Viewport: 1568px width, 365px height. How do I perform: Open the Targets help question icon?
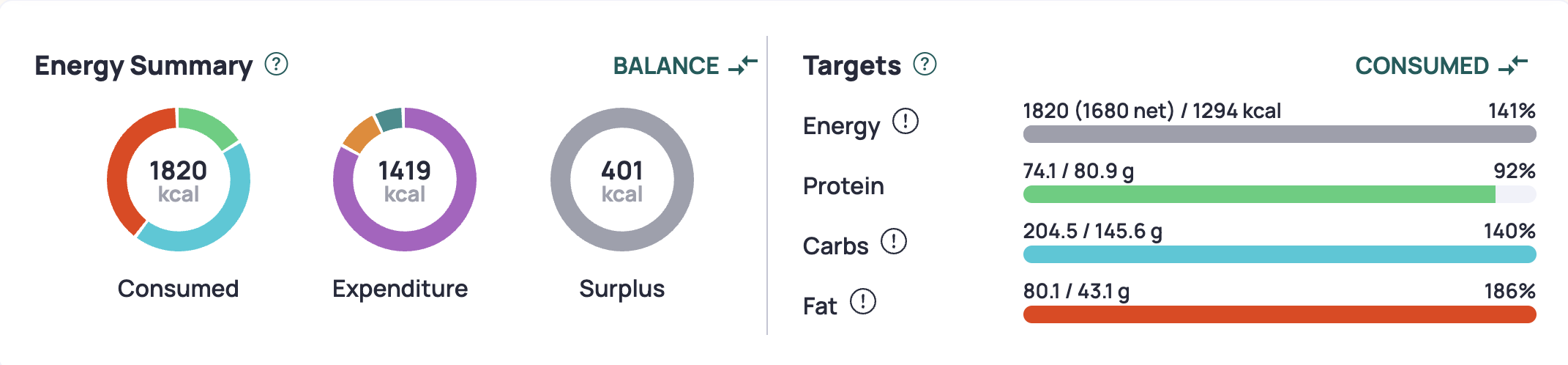pyautogui.click(x=925, y=64)
